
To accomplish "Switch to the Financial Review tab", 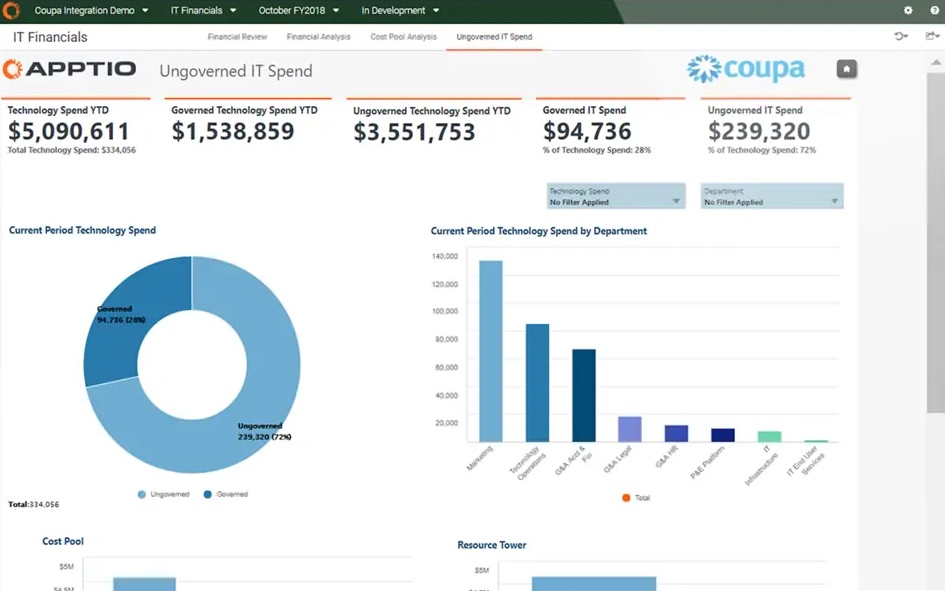I will (237, 36).
